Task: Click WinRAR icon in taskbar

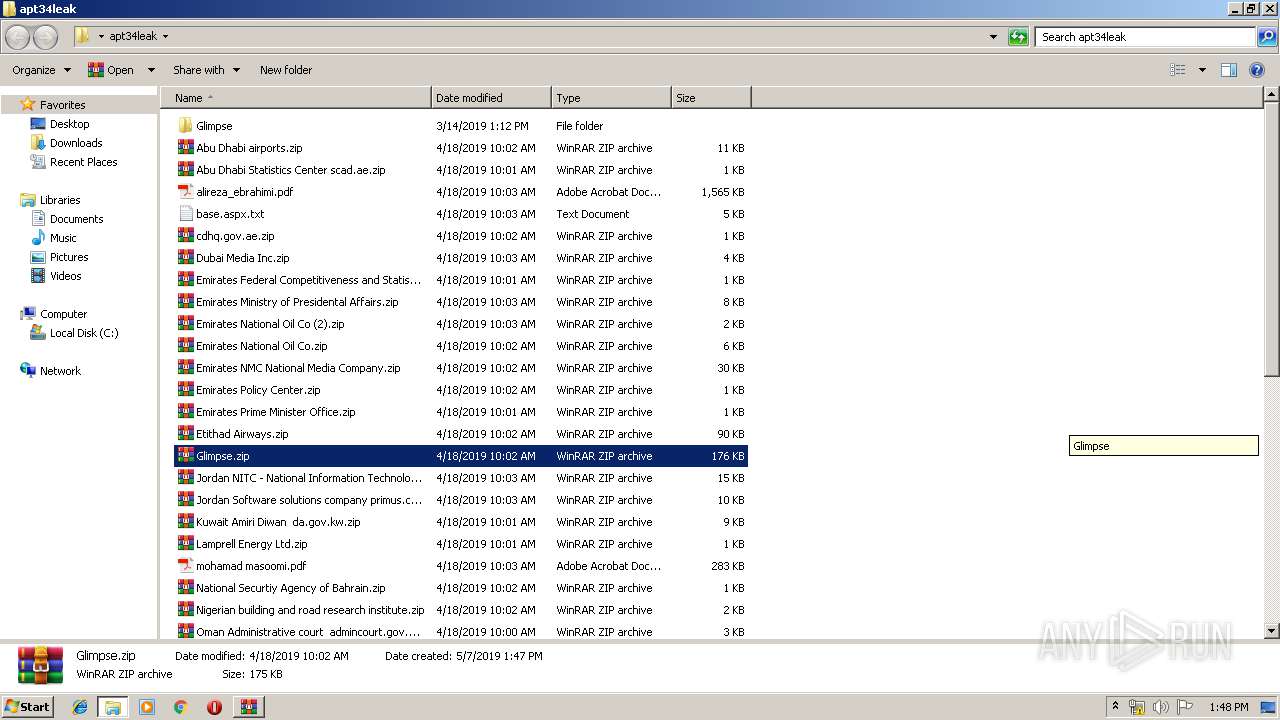Action: 249,707
